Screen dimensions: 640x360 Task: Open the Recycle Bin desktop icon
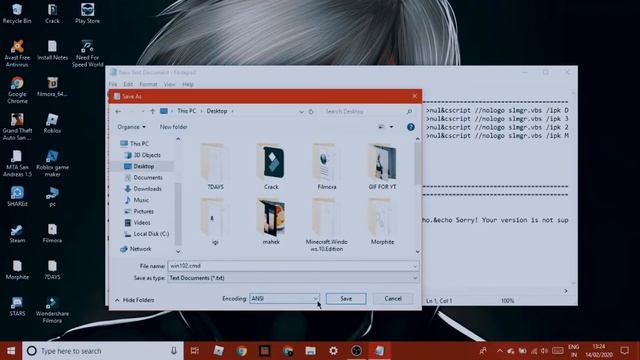pos(17,13)
